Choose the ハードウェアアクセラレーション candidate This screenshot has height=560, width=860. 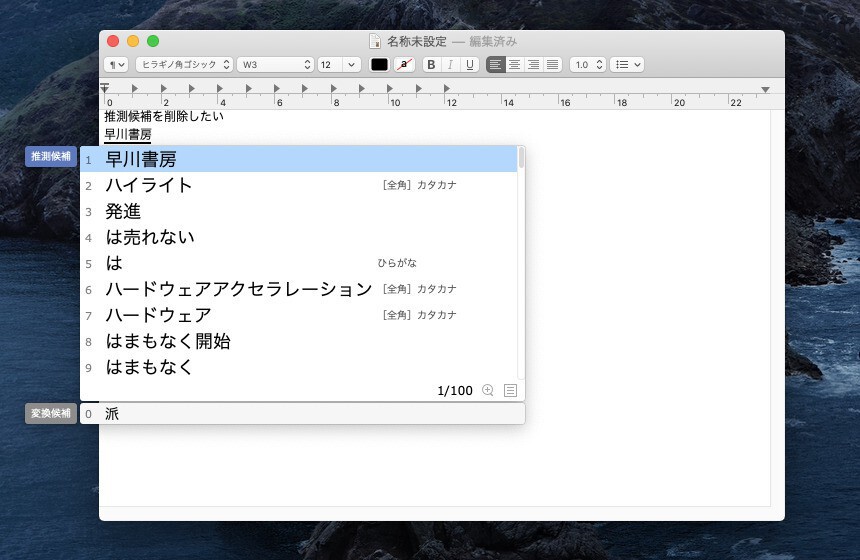238,289
